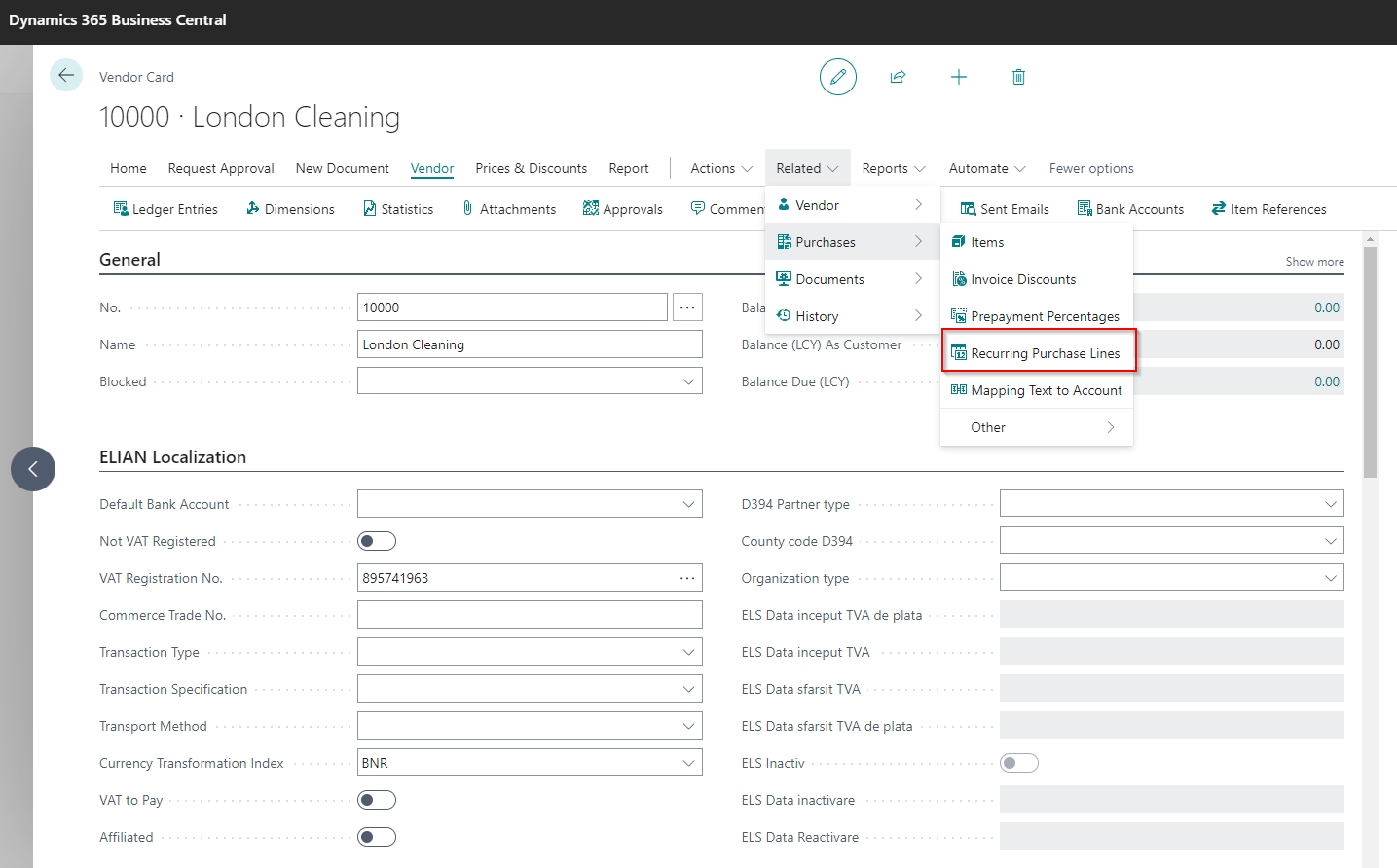Viewport: 1397px width, 868px height.
Task: Open Bank Accounts action
Action: (1130, 209)
